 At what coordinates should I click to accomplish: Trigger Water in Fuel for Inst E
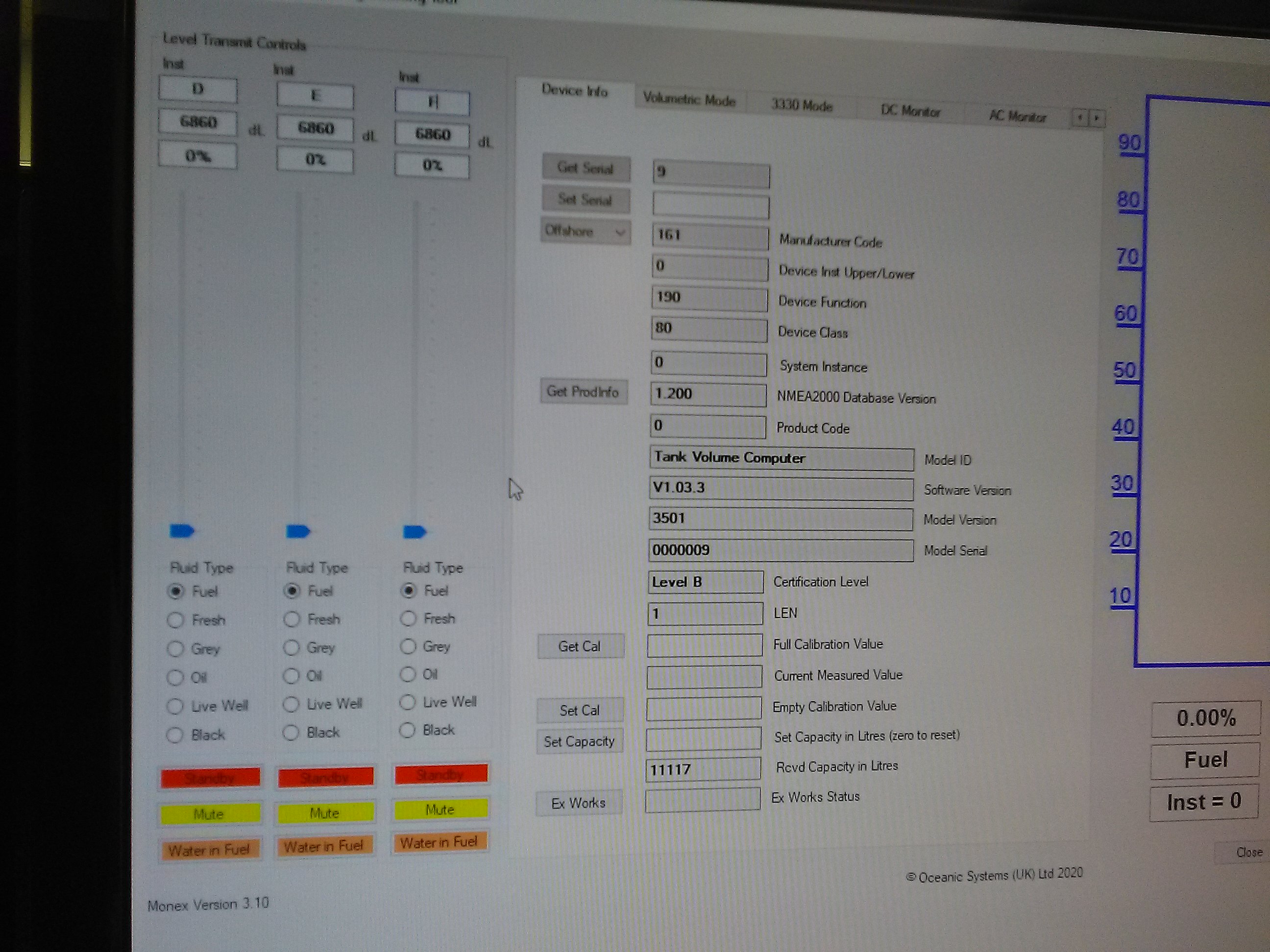(x=325, y=845)
